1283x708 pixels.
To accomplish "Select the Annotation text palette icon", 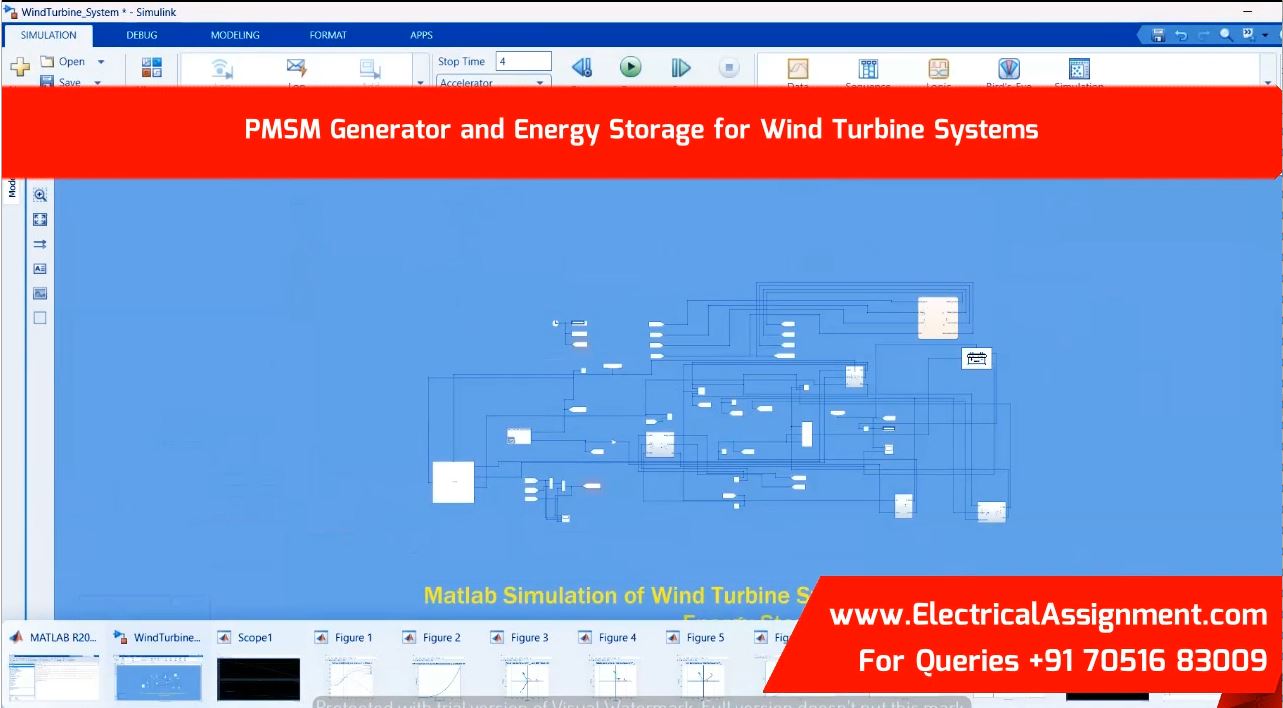I will pos(40,269).
